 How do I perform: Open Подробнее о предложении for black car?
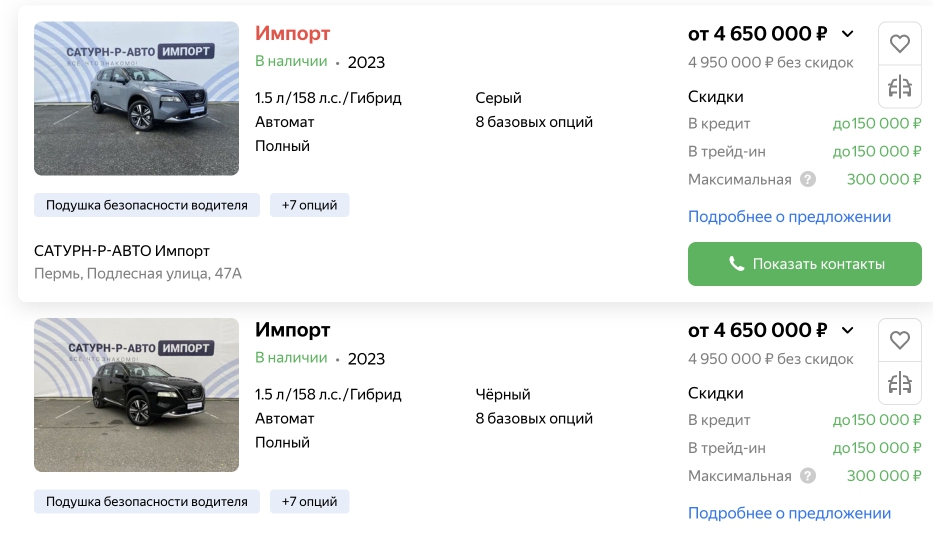pyautogui.click(x=789, y=513)
